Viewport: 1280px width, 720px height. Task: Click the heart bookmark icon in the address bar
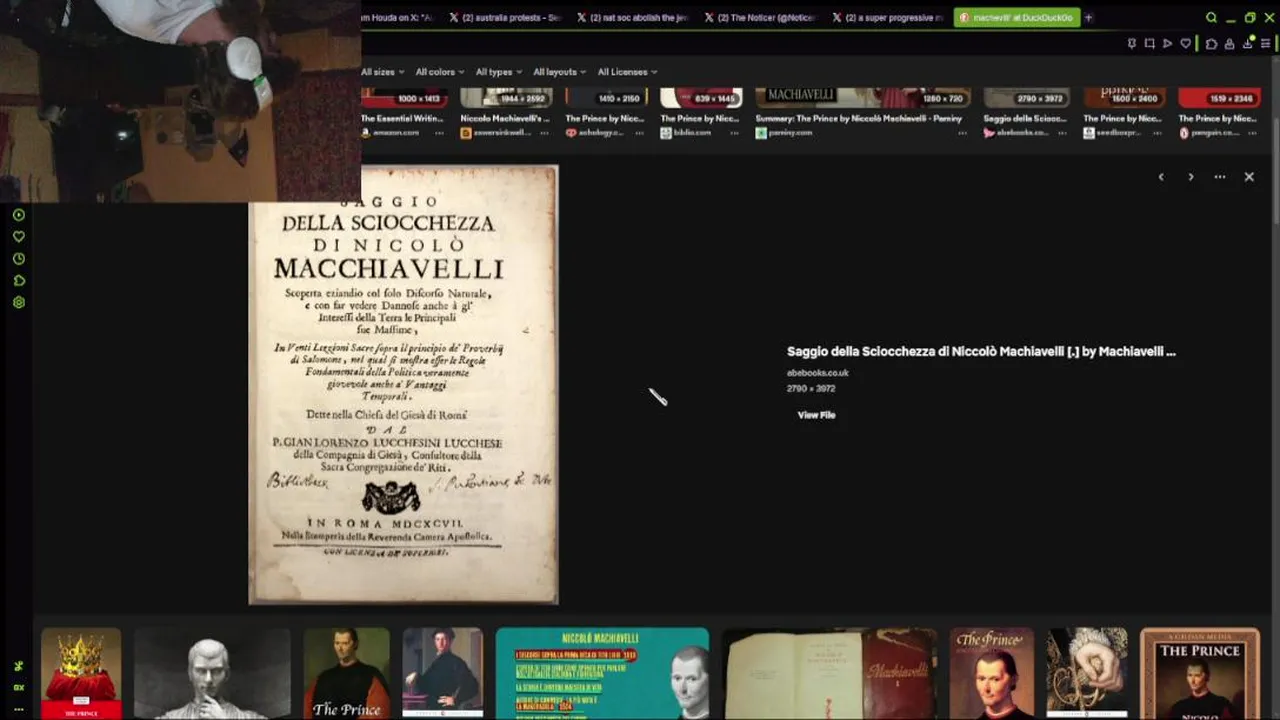pyautogui.click(x=1186, y=44)
